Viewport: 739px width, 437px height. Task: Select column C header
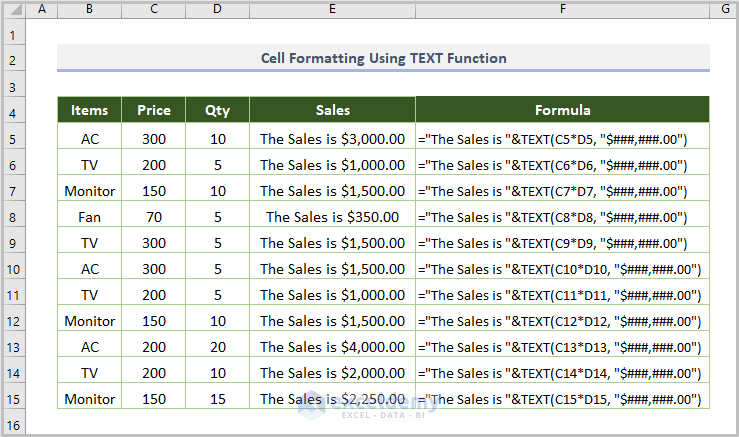pyautogui.click(x=154, y=9)
